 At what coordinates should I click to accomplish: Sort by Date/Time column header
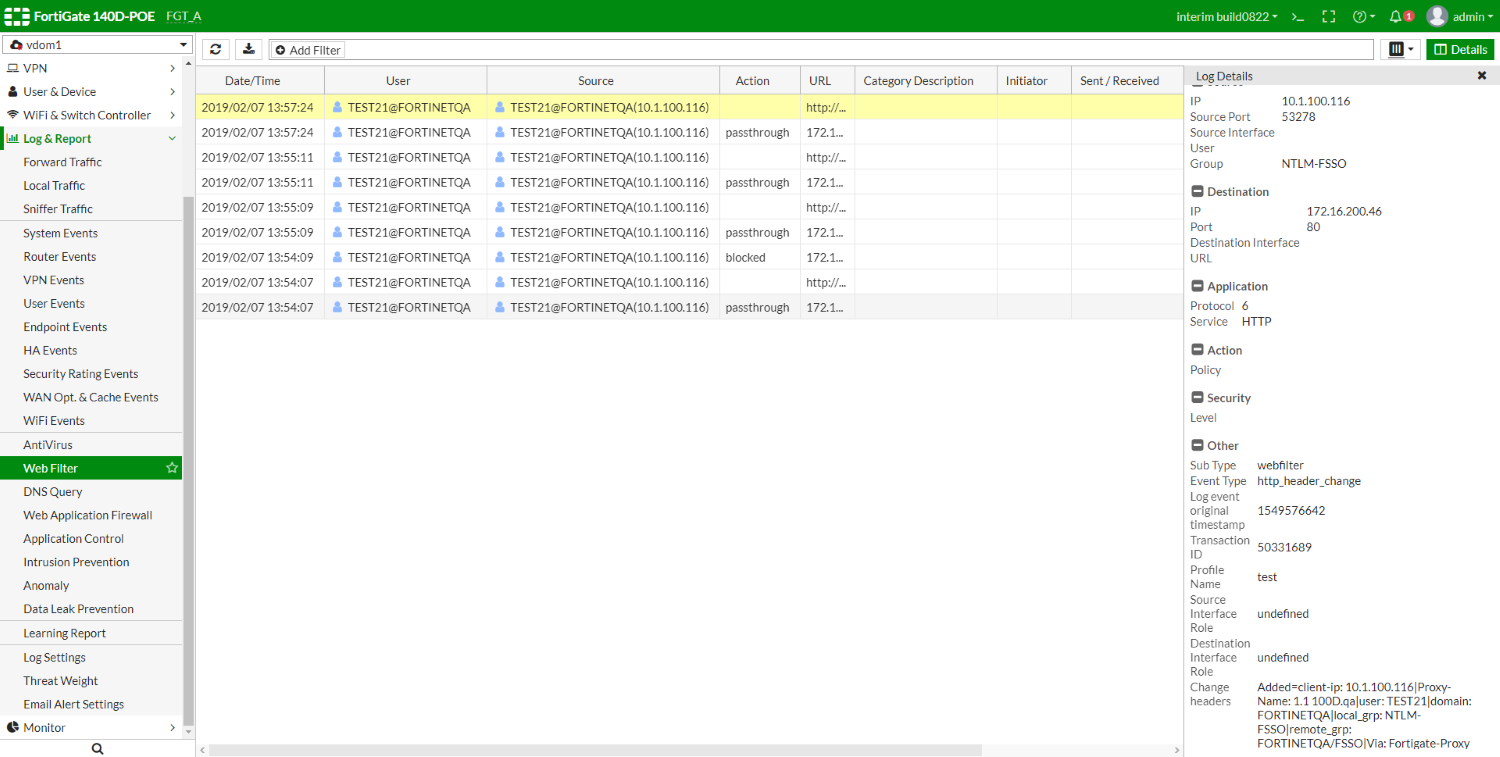[260, 81]
